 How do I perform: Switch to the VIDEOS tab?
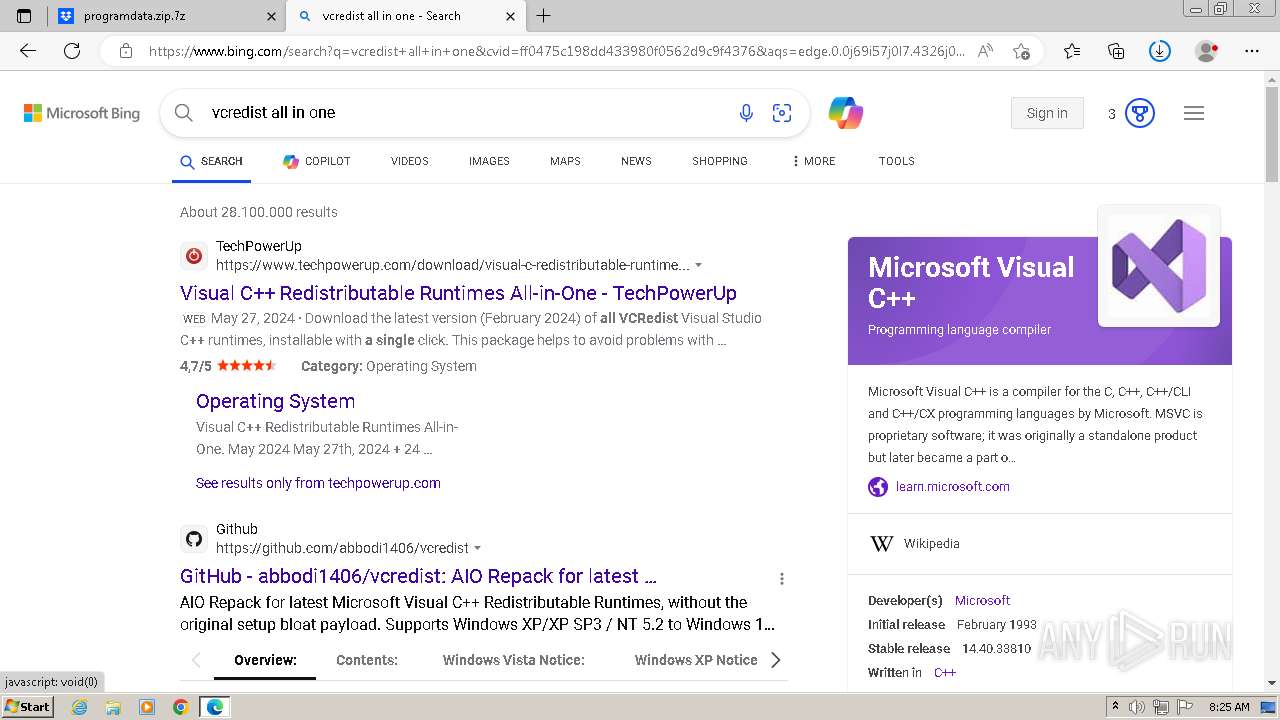410,161
